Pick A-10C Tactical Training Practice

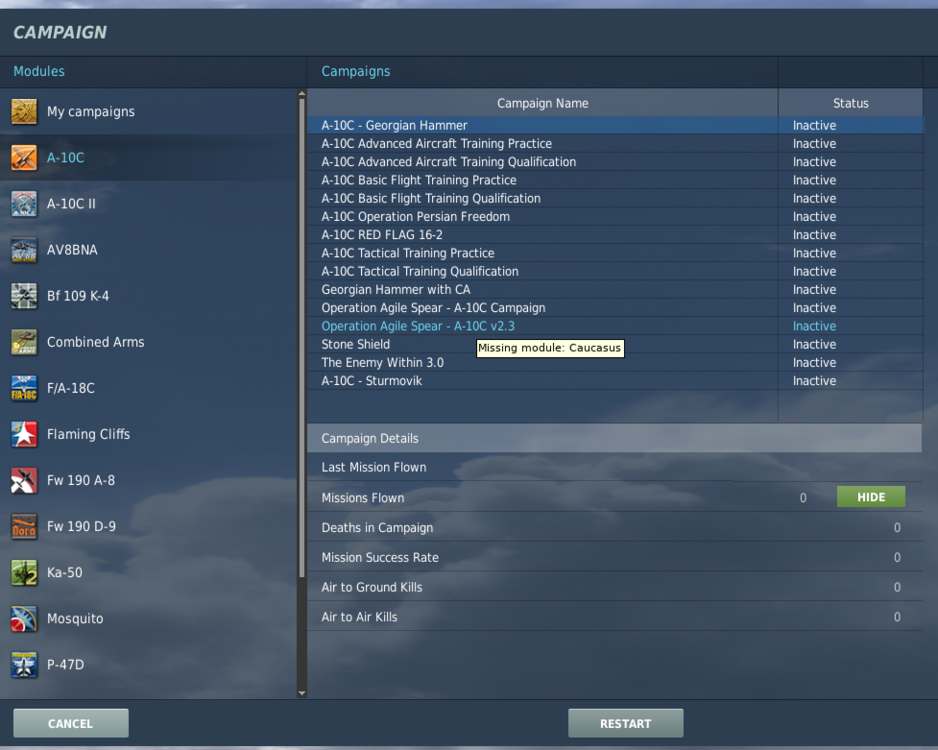[408, 253]
